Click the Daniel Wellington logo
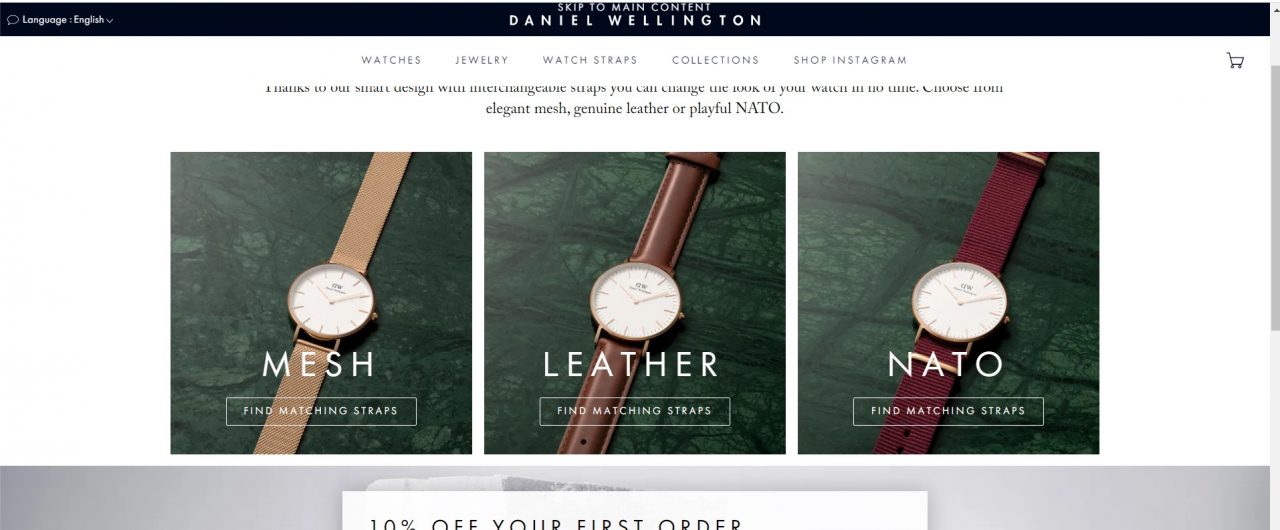 click(x=635, y=20)
